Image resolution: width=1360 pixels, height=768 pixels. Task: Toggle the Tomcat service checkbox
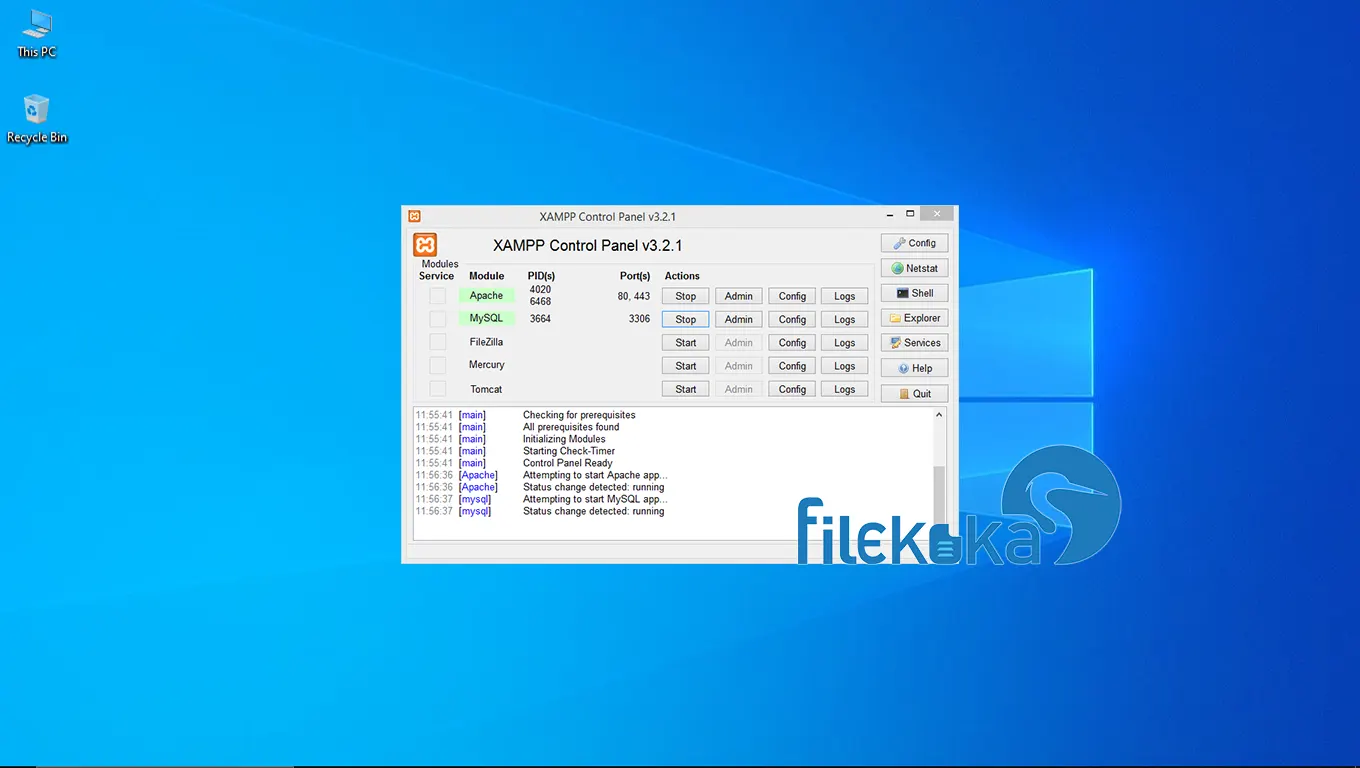pyautogui.click(x=437, y=389)
